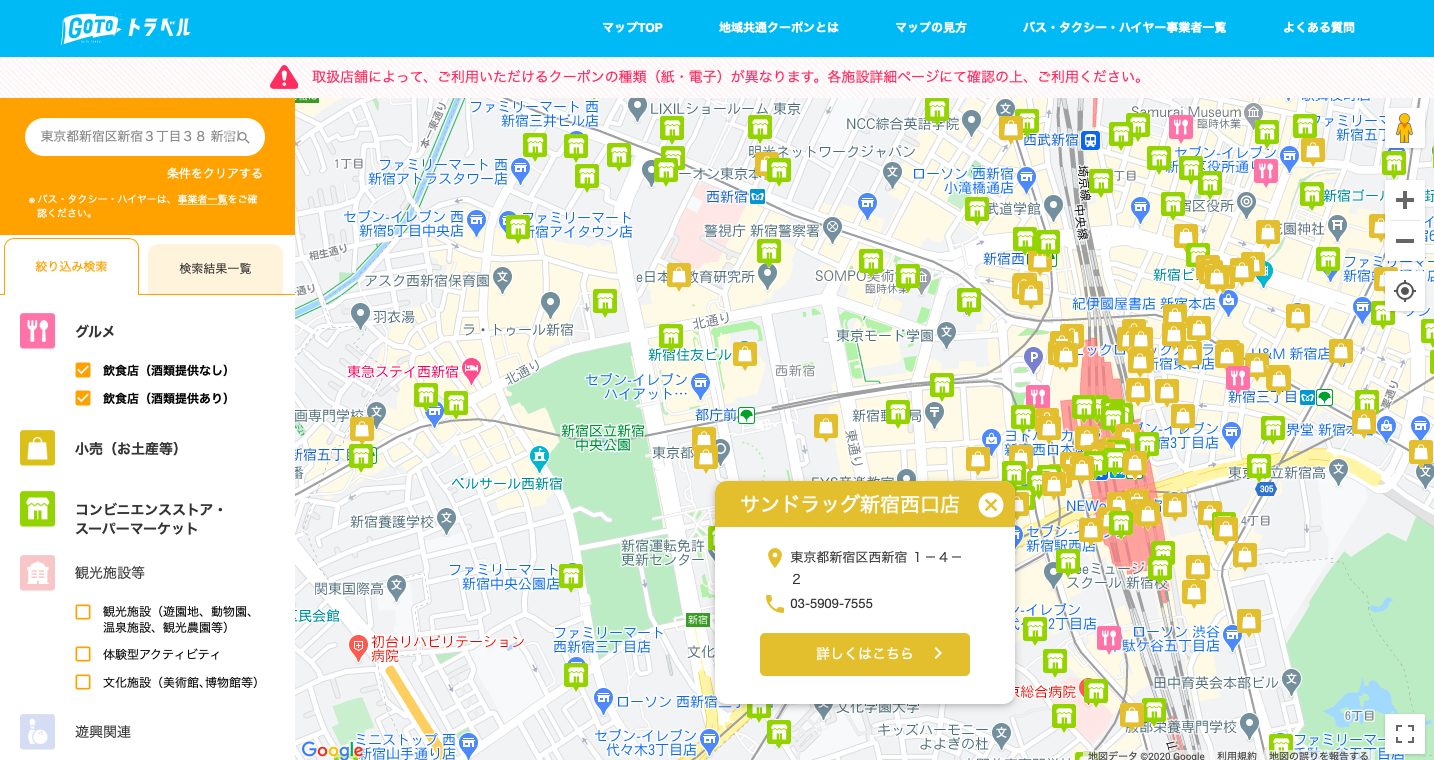Click the bag marker near 都庁前 station
This screenshot has width=1434, height=760.
point(705,442)
